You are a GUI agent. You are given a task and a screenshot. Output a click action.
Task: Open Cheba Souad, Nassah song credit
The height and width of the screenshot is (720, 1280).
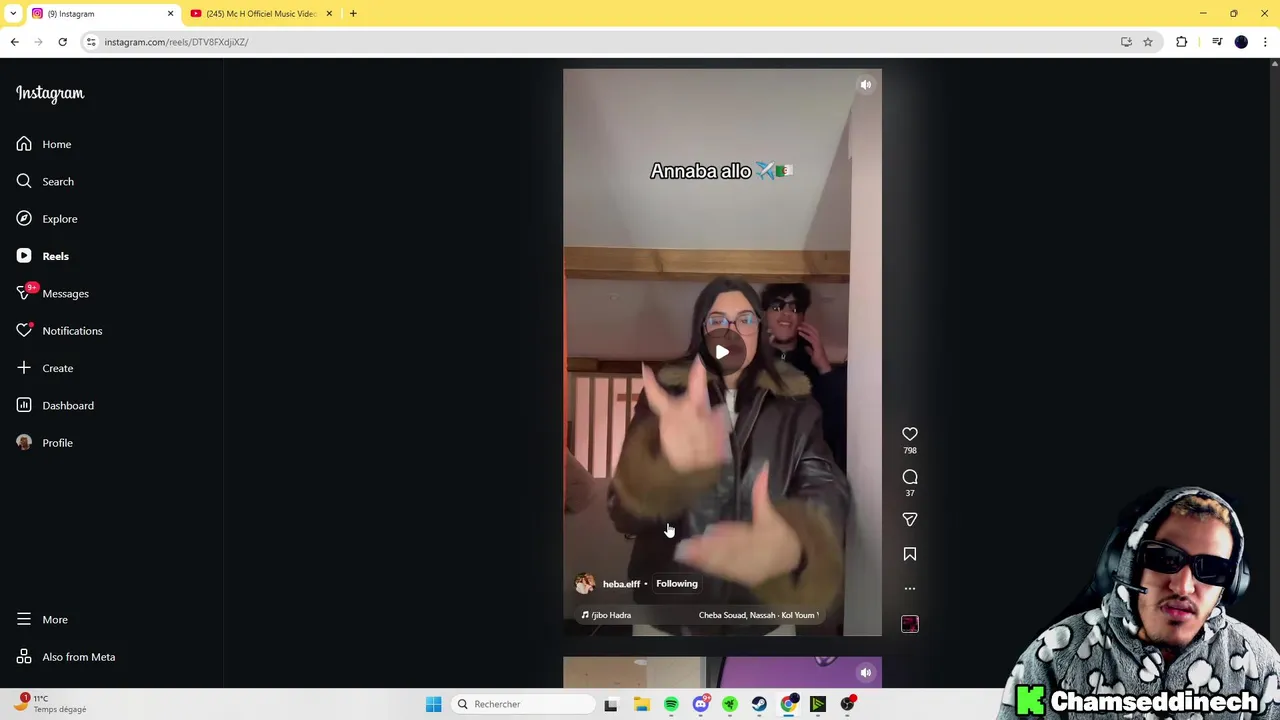pos(758,615)
